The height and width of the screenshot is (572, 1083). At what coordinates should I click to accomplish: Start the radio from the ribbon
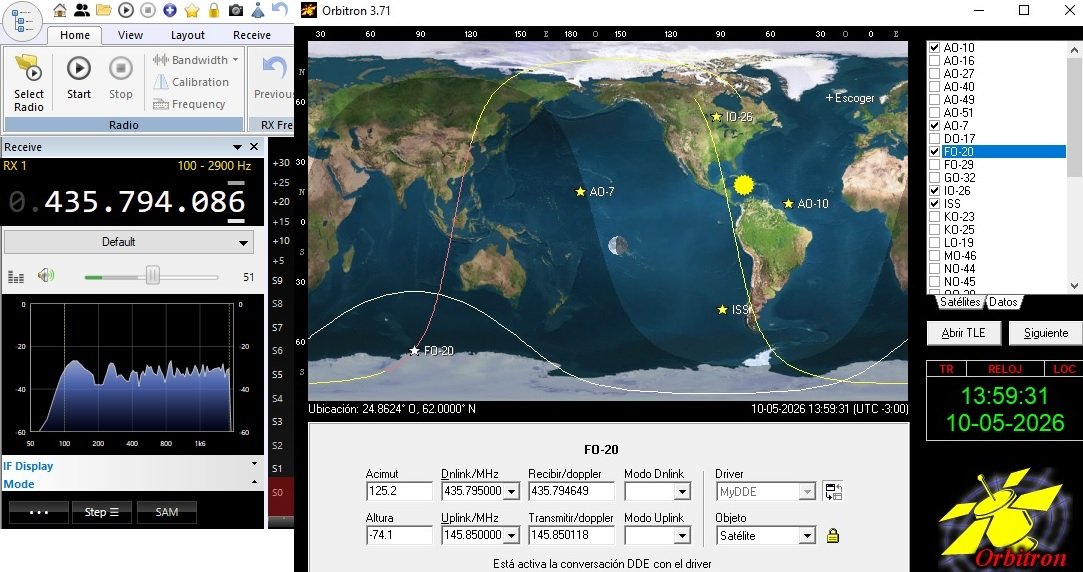[79, 77]
